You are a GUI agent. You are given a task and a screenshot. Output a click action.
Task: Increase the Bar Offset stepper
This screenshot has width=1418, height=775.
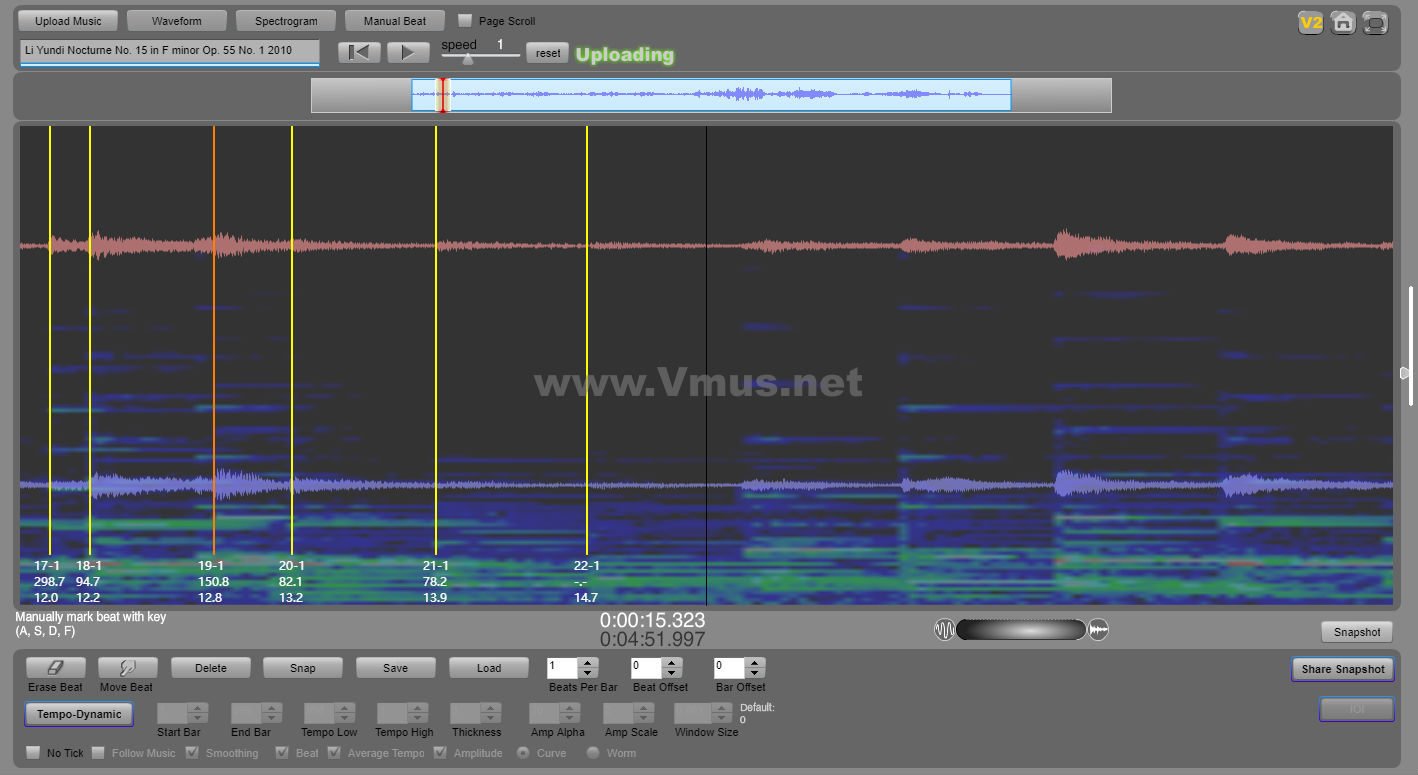click(755, 663)
